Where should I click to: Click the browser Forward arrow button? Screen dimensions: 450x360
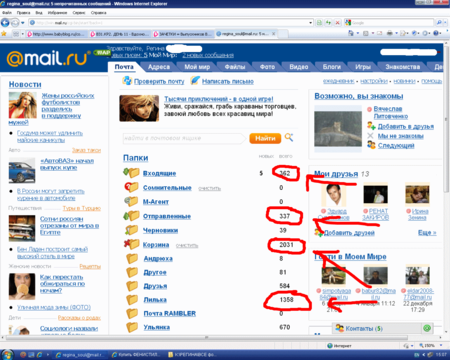(x=15, y=23)
